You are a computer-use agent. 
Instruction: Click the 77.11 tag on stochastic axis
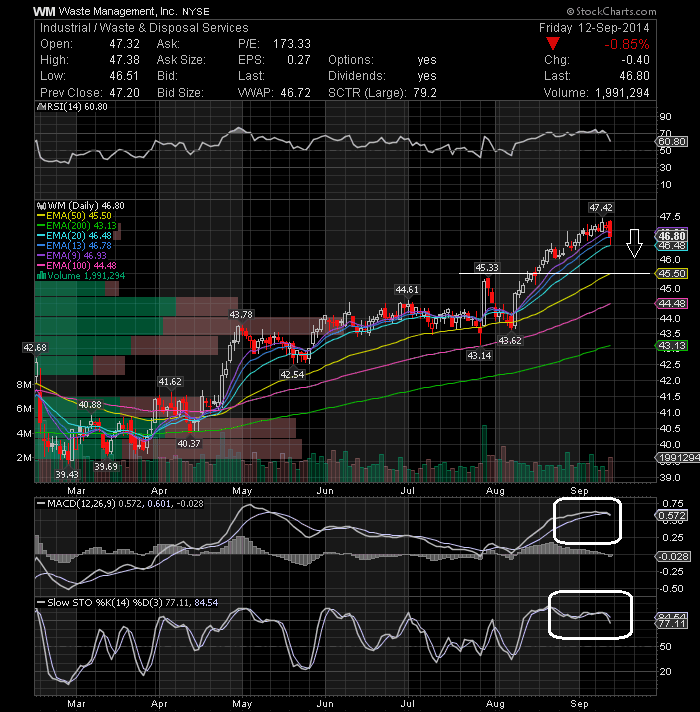(x=672, y=624)
